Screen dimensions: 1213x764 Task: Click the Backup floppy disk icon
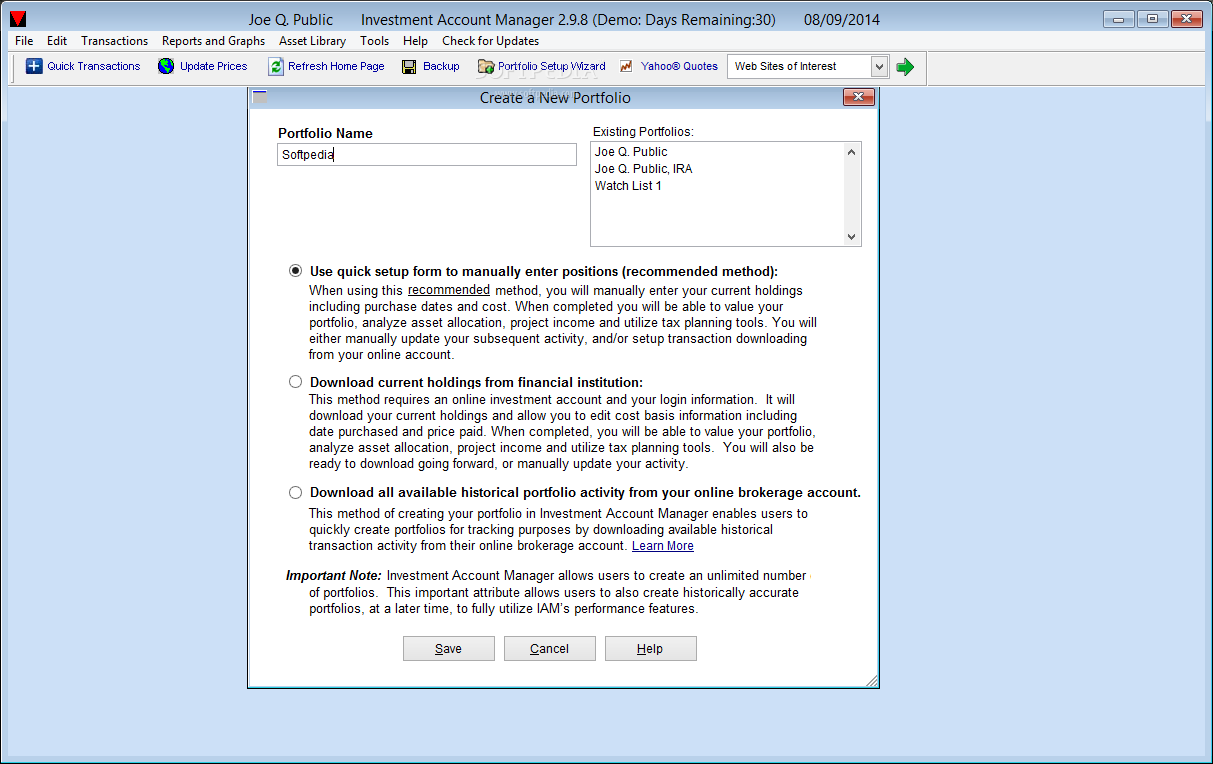(409, 66)
